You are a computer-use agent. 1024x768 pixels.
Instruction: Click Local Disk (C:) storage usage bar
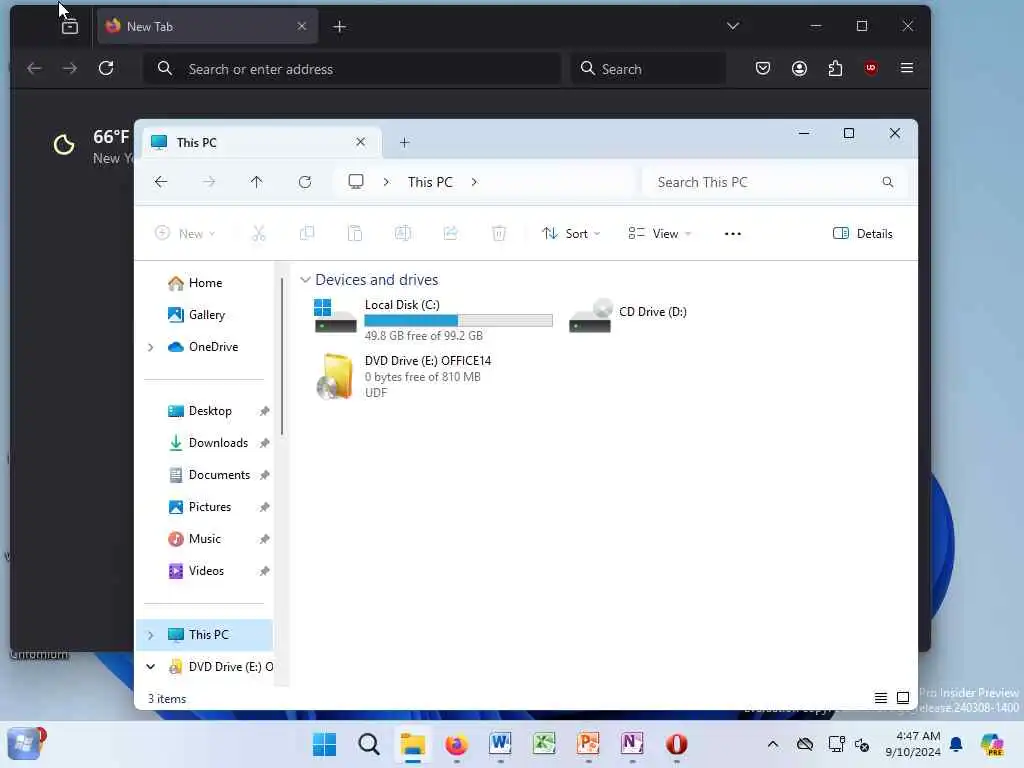[x=458, y=320]
